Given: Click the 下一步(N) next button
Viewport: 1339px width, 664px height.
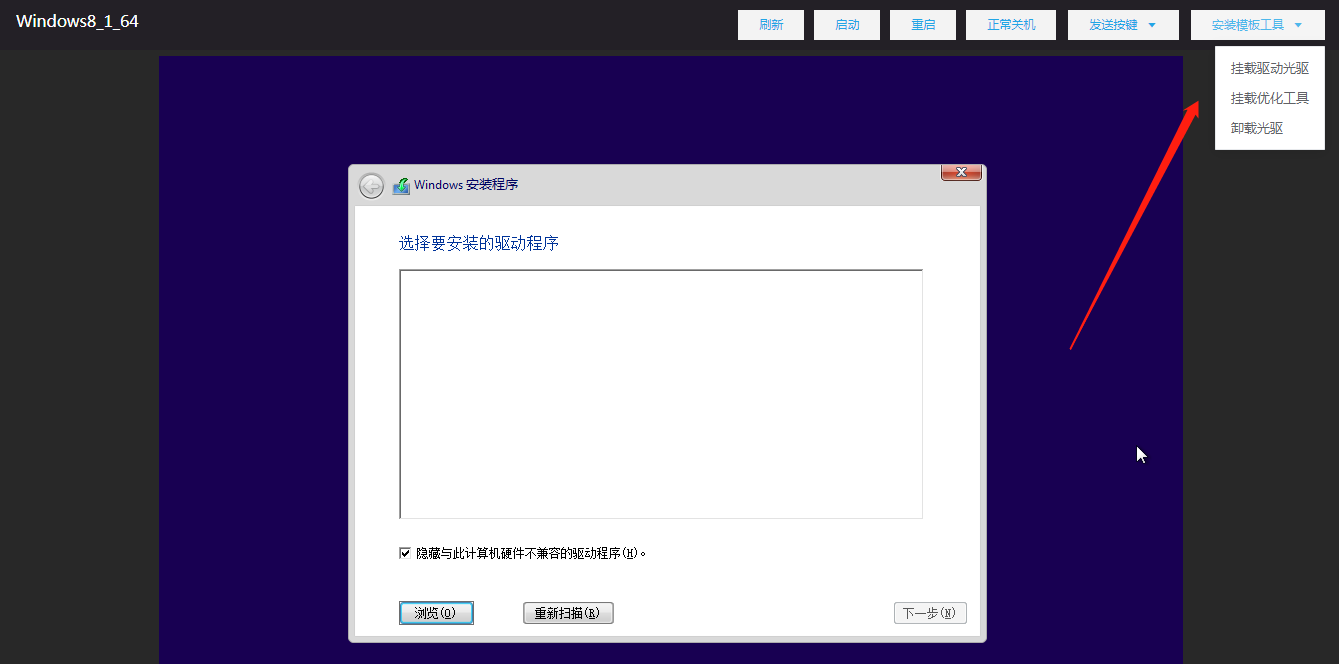Looking at the screenshot, I should coord(930,613).
